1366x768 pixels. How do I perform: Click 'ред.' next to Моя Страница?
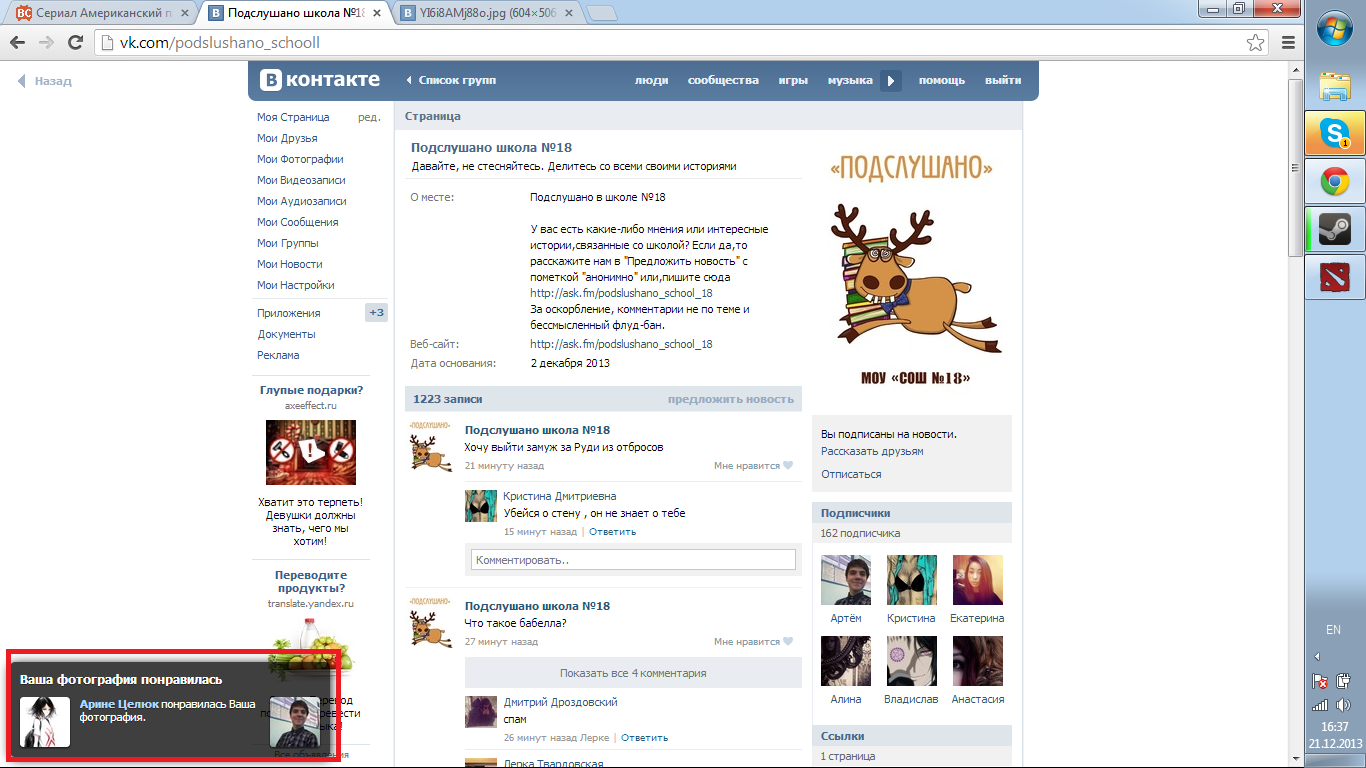[x=369, y=117]
